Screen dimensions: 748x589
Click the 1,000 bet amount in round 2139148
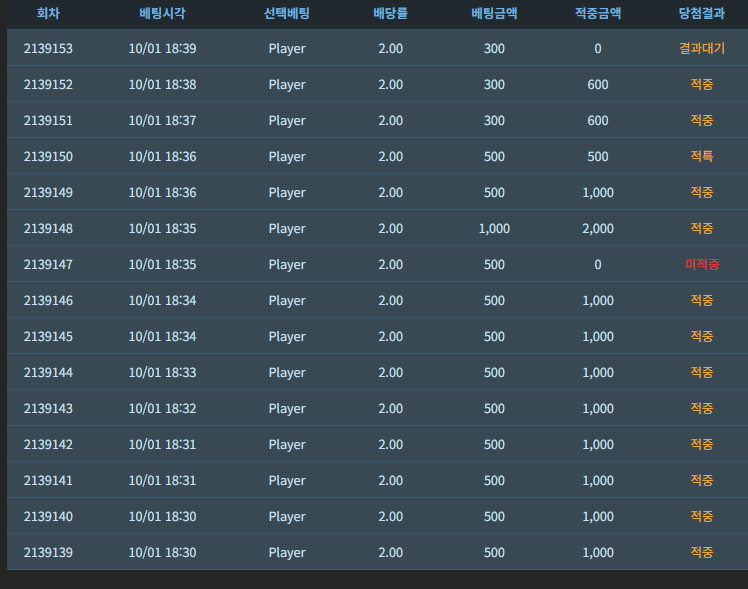(494, 229)
